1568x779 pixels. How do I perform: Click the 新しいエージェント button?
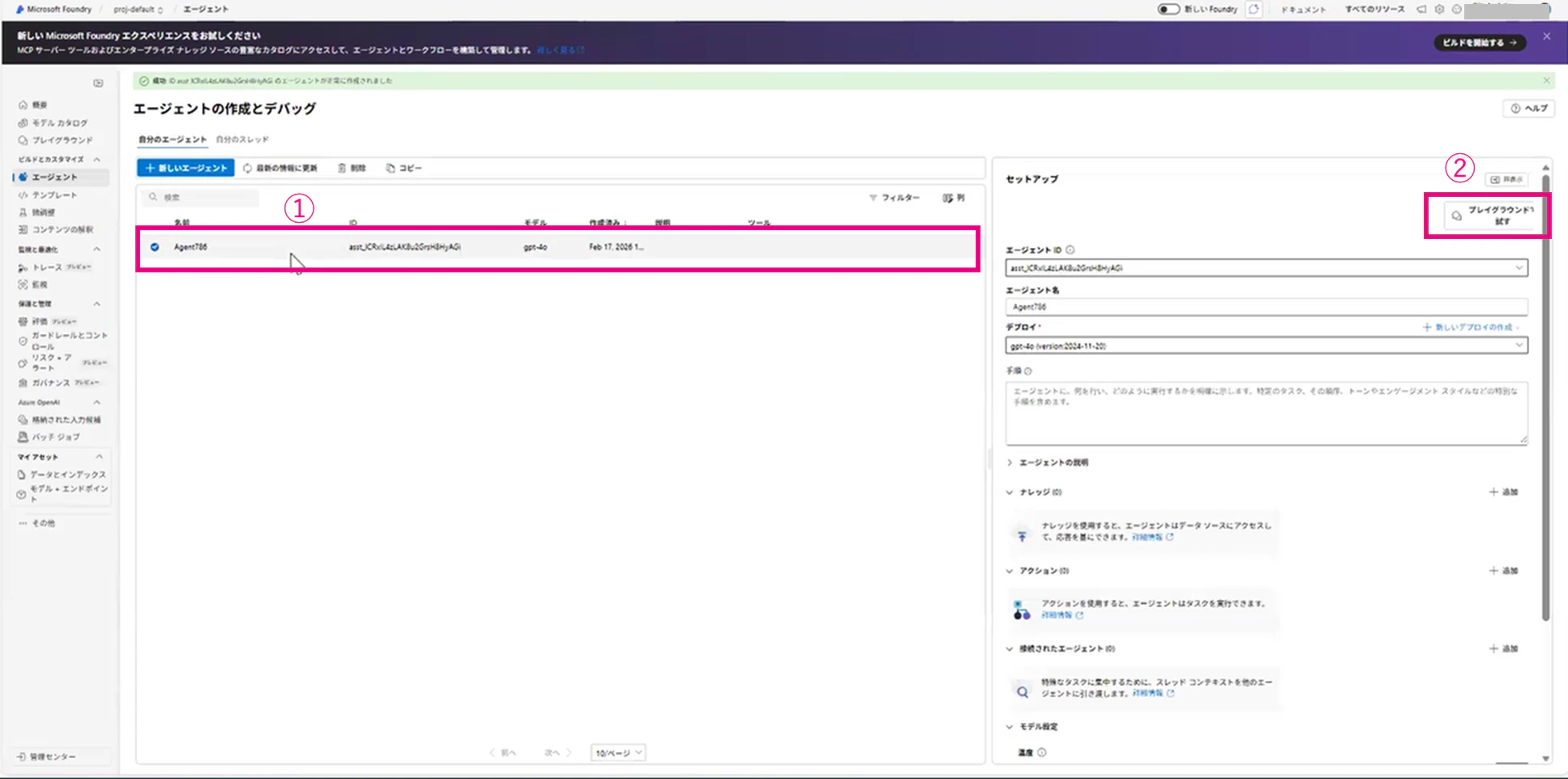(x=186, y=168)
